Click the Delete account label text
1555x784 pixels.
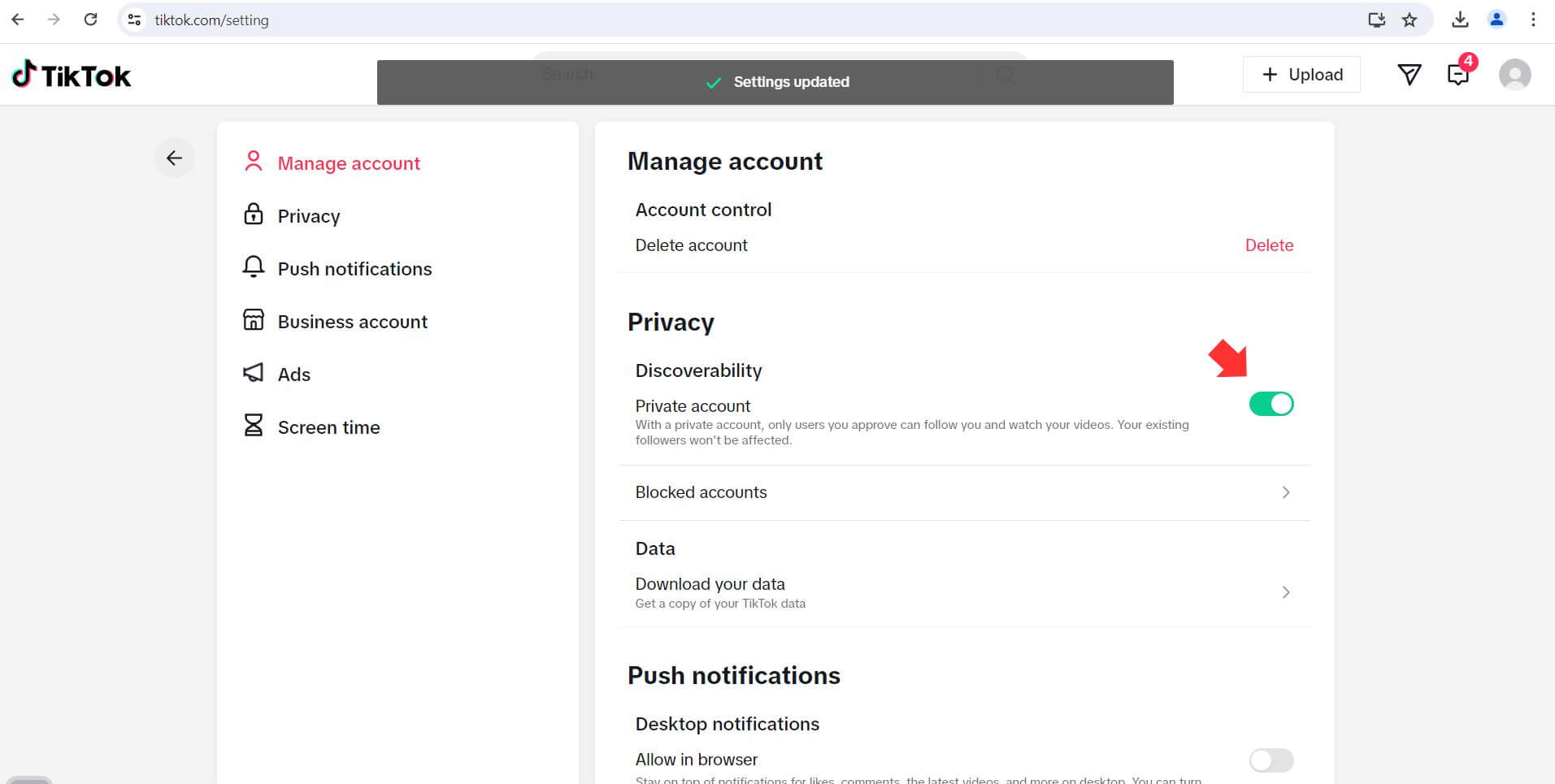click(x=691, y=245)
